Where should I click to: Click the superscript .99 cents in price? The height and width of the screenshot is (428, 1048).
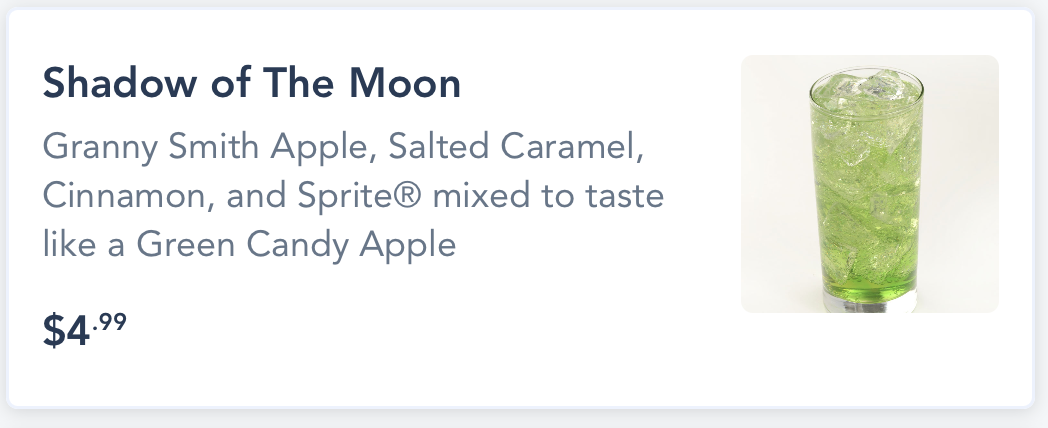point(111,322)
